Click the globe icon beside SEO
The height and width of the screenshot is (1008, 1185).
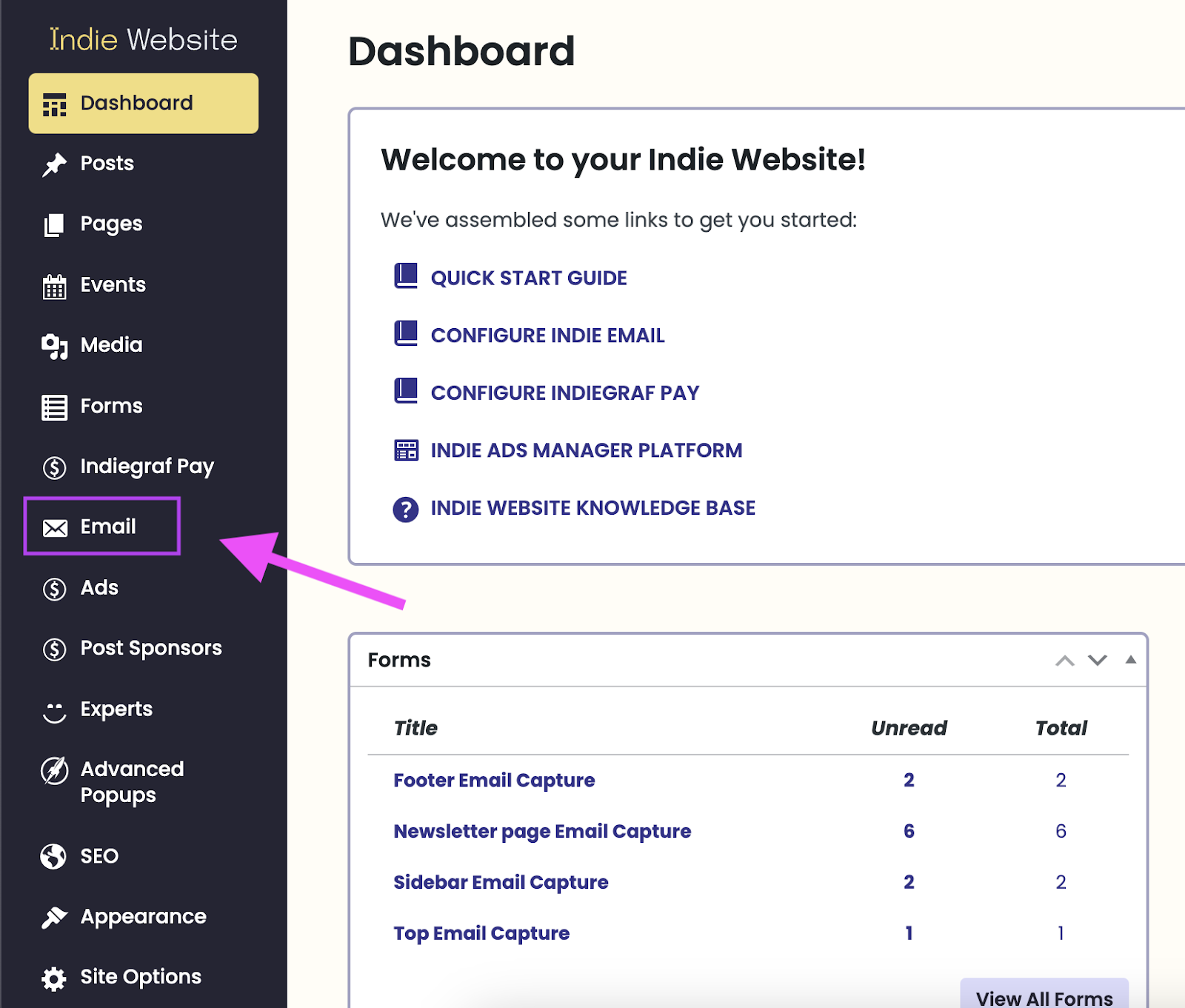click(x=53, y=856)
